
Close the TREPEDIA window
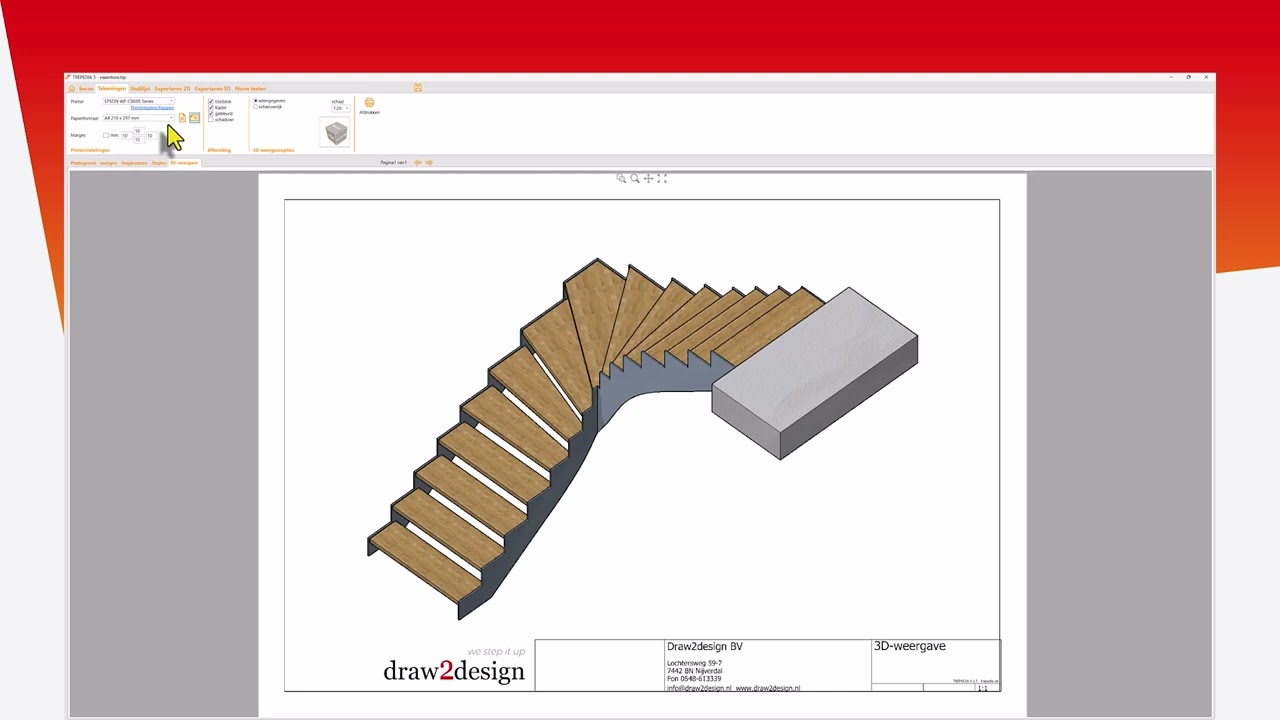point(1206,77)
